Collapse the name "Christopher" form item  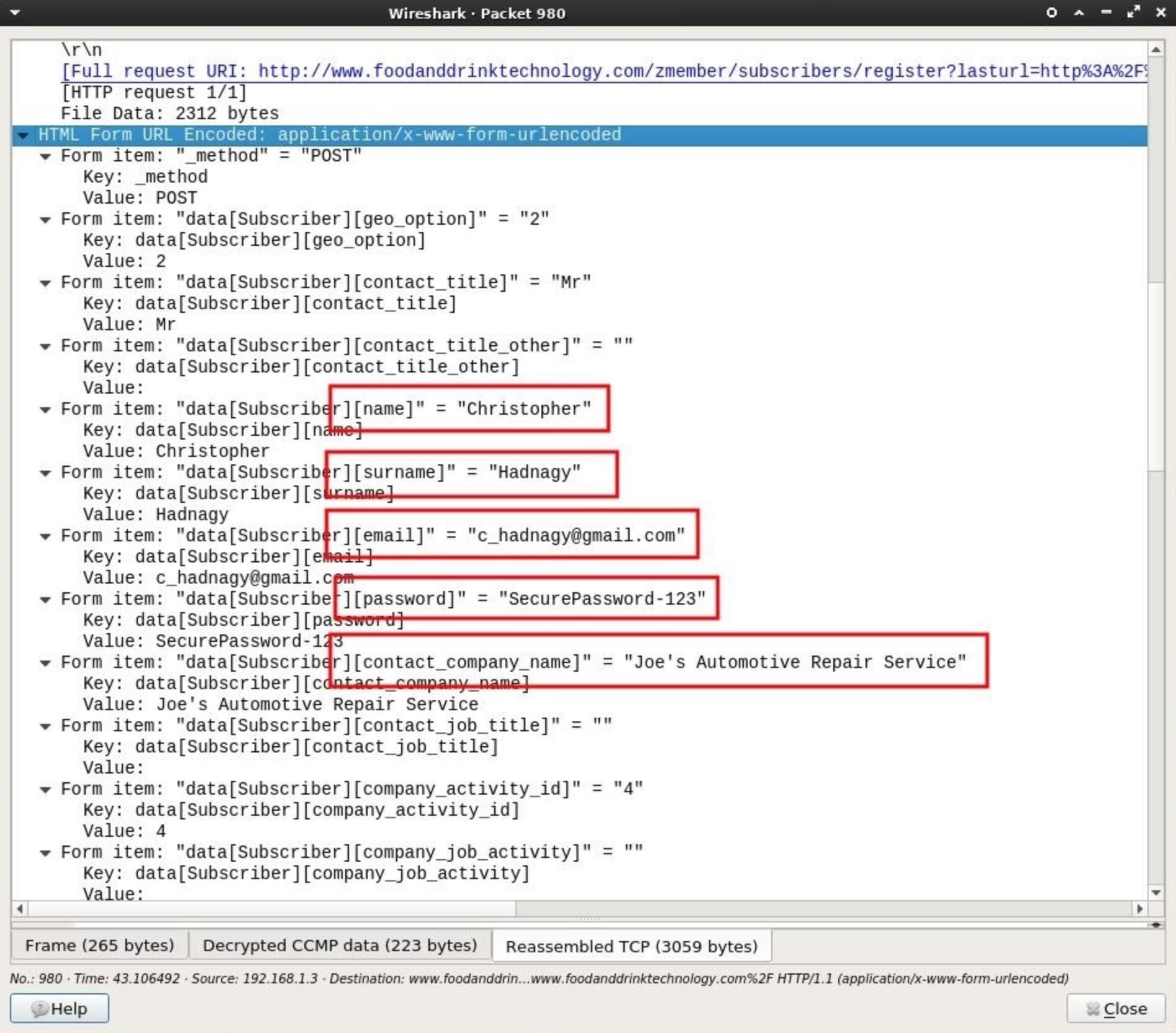(x=45, y=408)
